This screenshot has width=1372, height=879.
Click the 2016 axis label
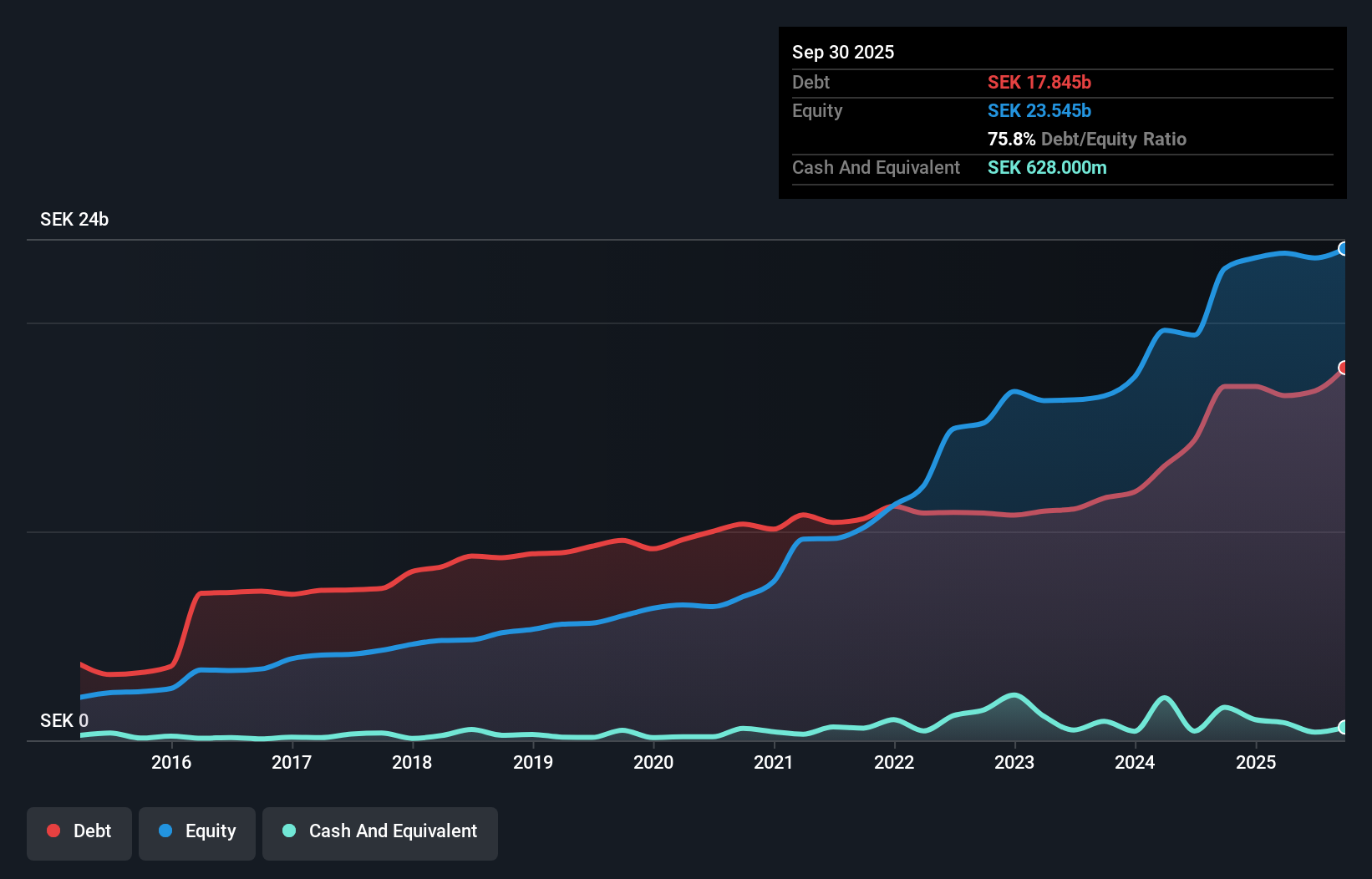click(x=171, y=762)
